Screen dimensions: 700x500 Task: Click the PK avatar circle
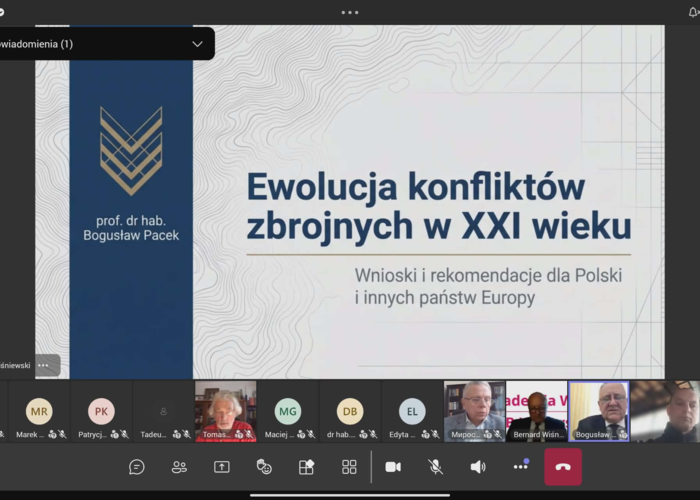[101, 411]
